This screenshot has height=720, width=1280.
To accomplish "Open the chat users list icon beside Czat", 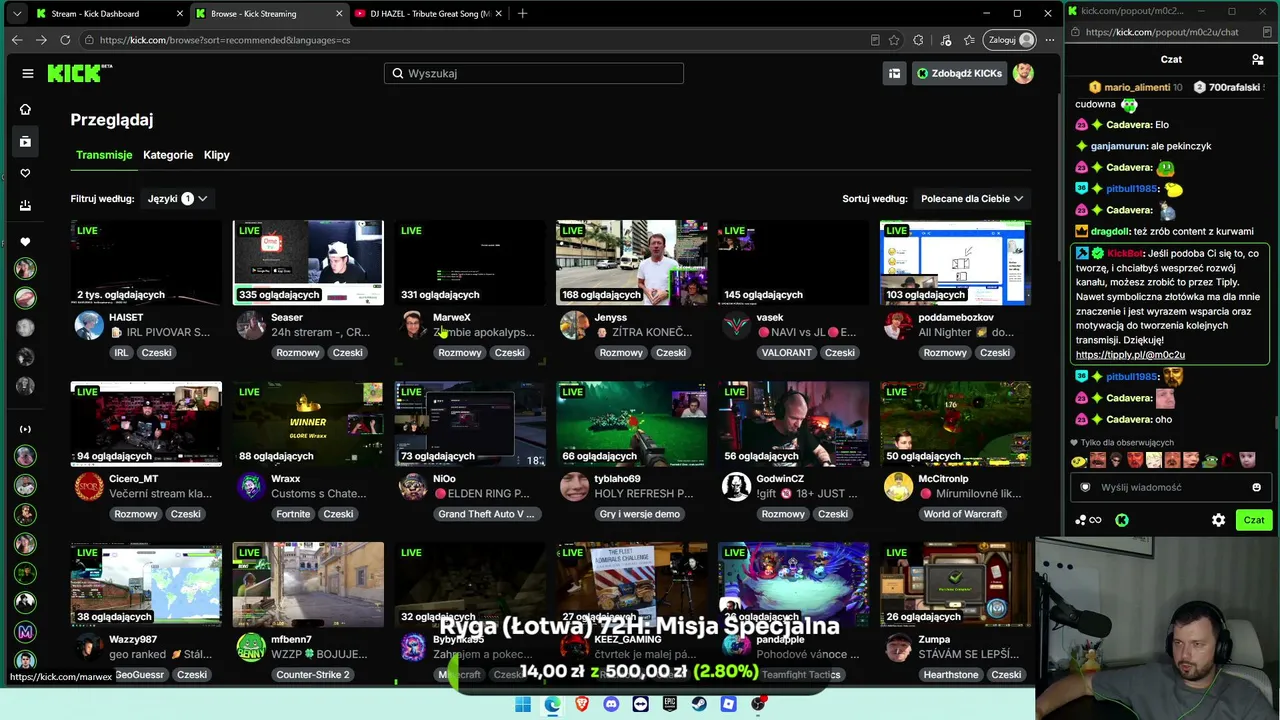I will click(x=1258, y=60).
